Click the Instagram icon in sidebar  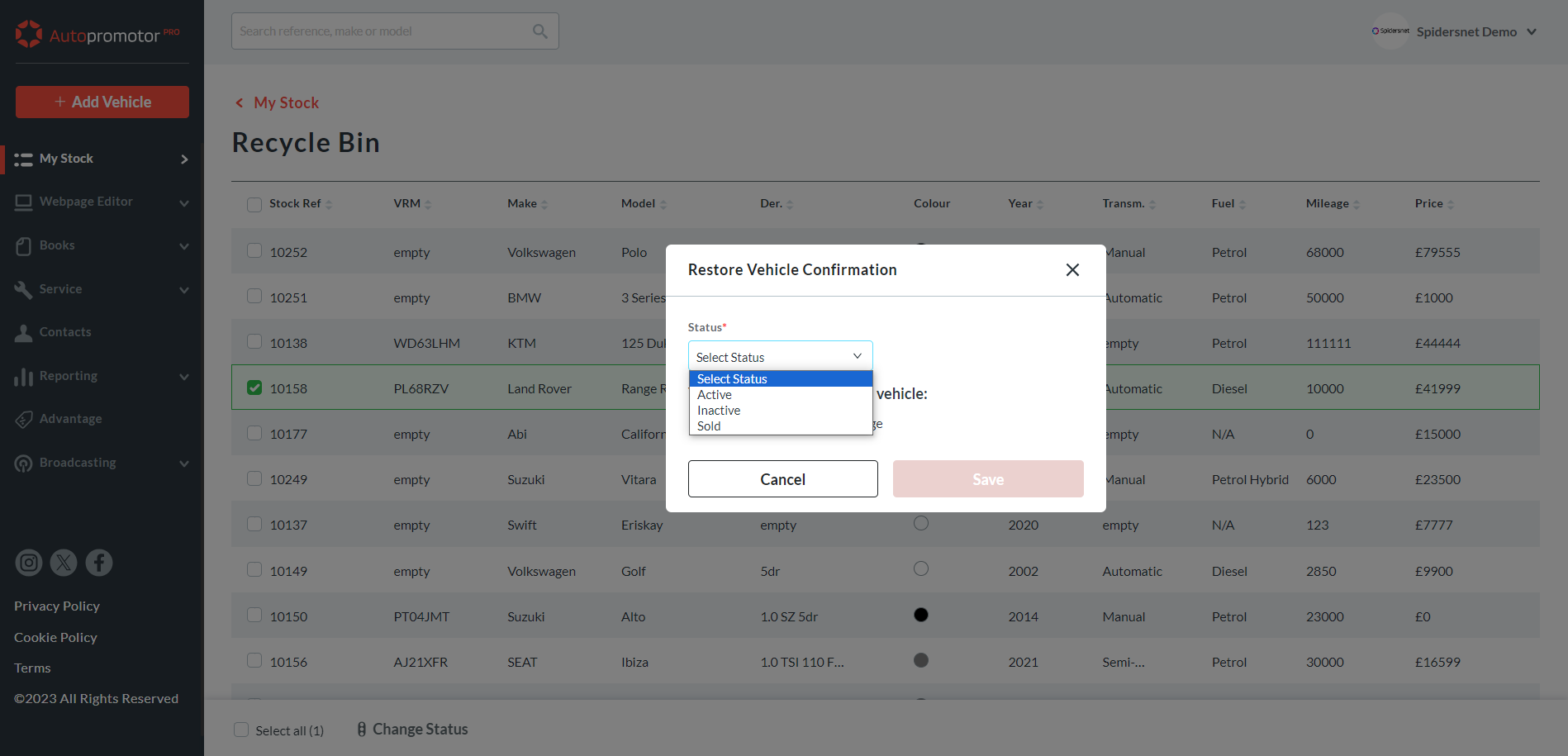29,563
